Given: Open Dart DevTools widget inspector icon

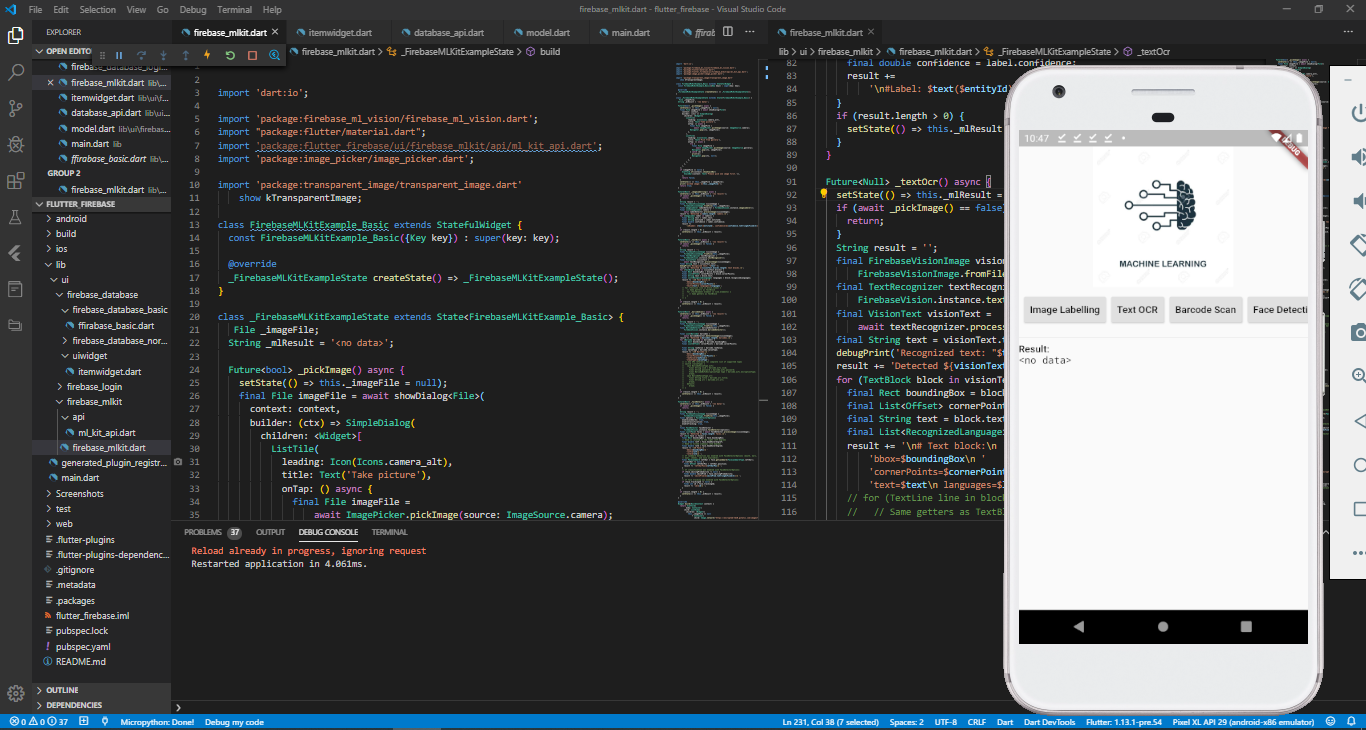Looking at the screenshot, I should (274, 55).
